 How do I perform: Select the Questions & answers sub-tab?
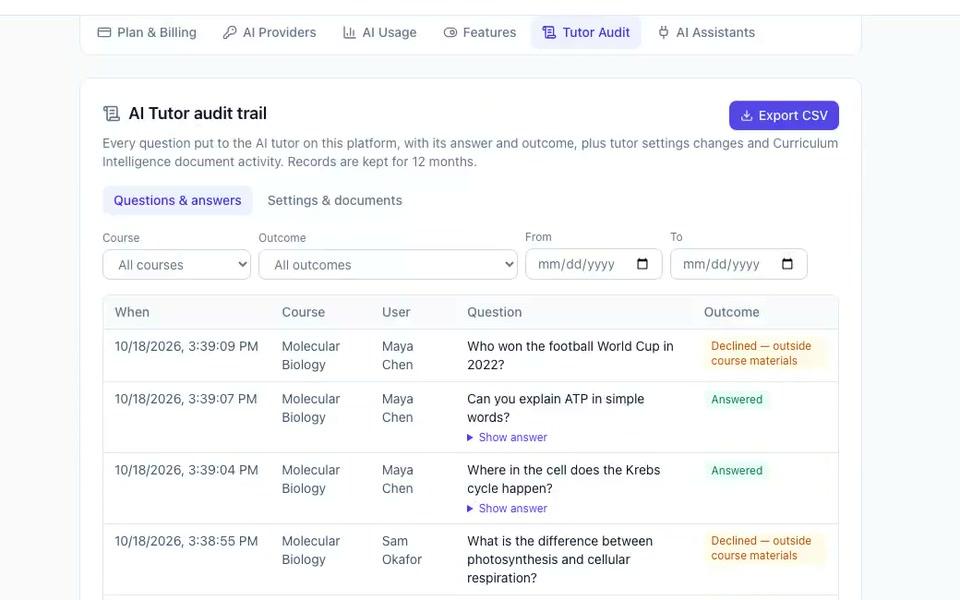pyautogui.click(x=178, y=200)
